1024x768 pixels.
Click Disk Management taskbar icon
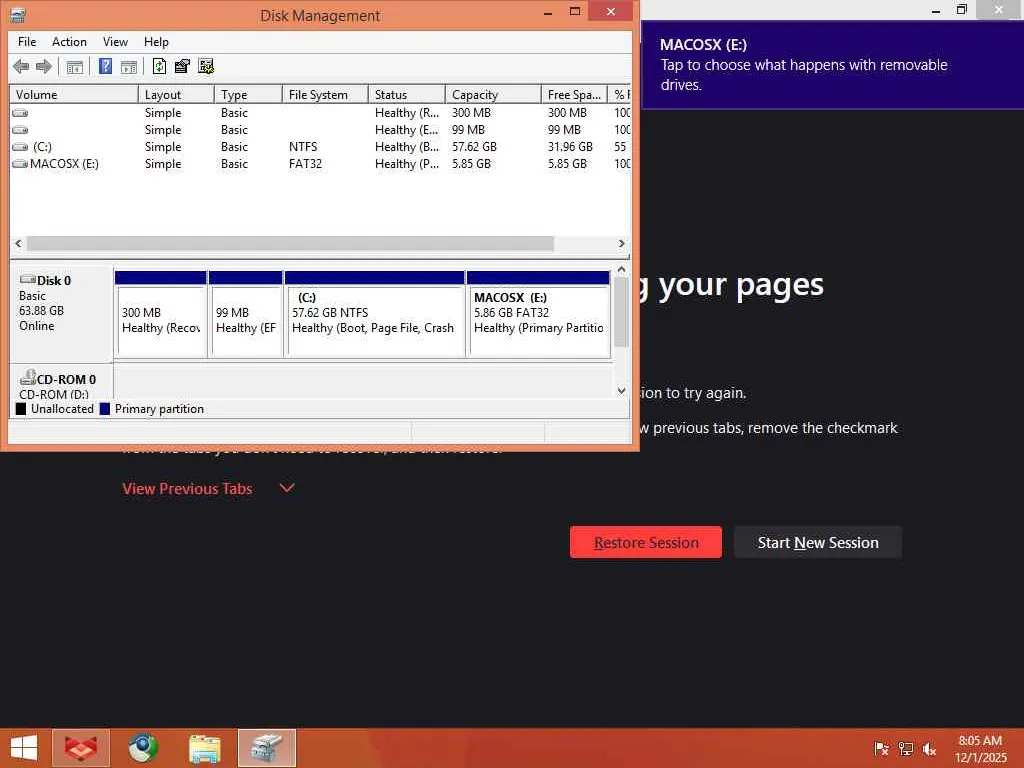coord(267,748)
